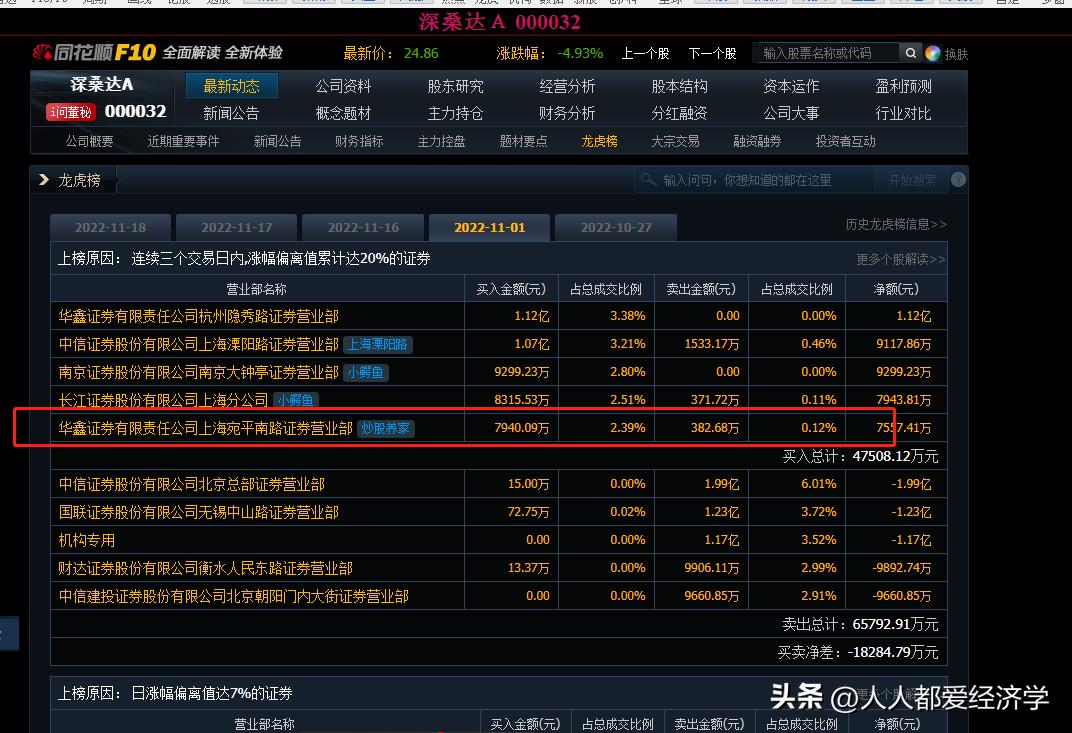Viewport: 1072px width, 733px height.
Task: Switch to the 2022-11-01 date tab
Action: [x=490, y=228]
